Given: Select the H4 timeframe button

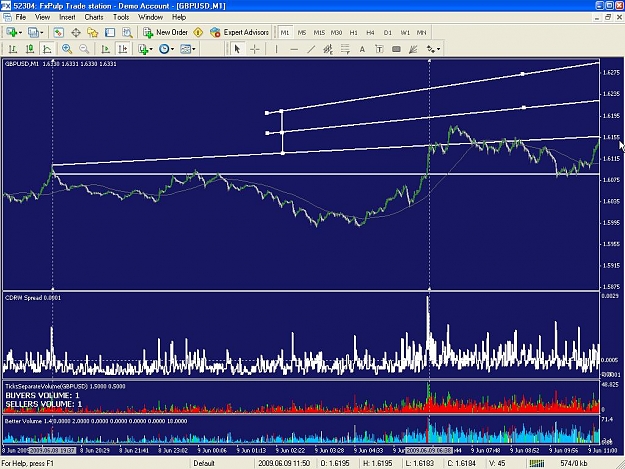Looking at the screenshot, I should coord(370,33).
